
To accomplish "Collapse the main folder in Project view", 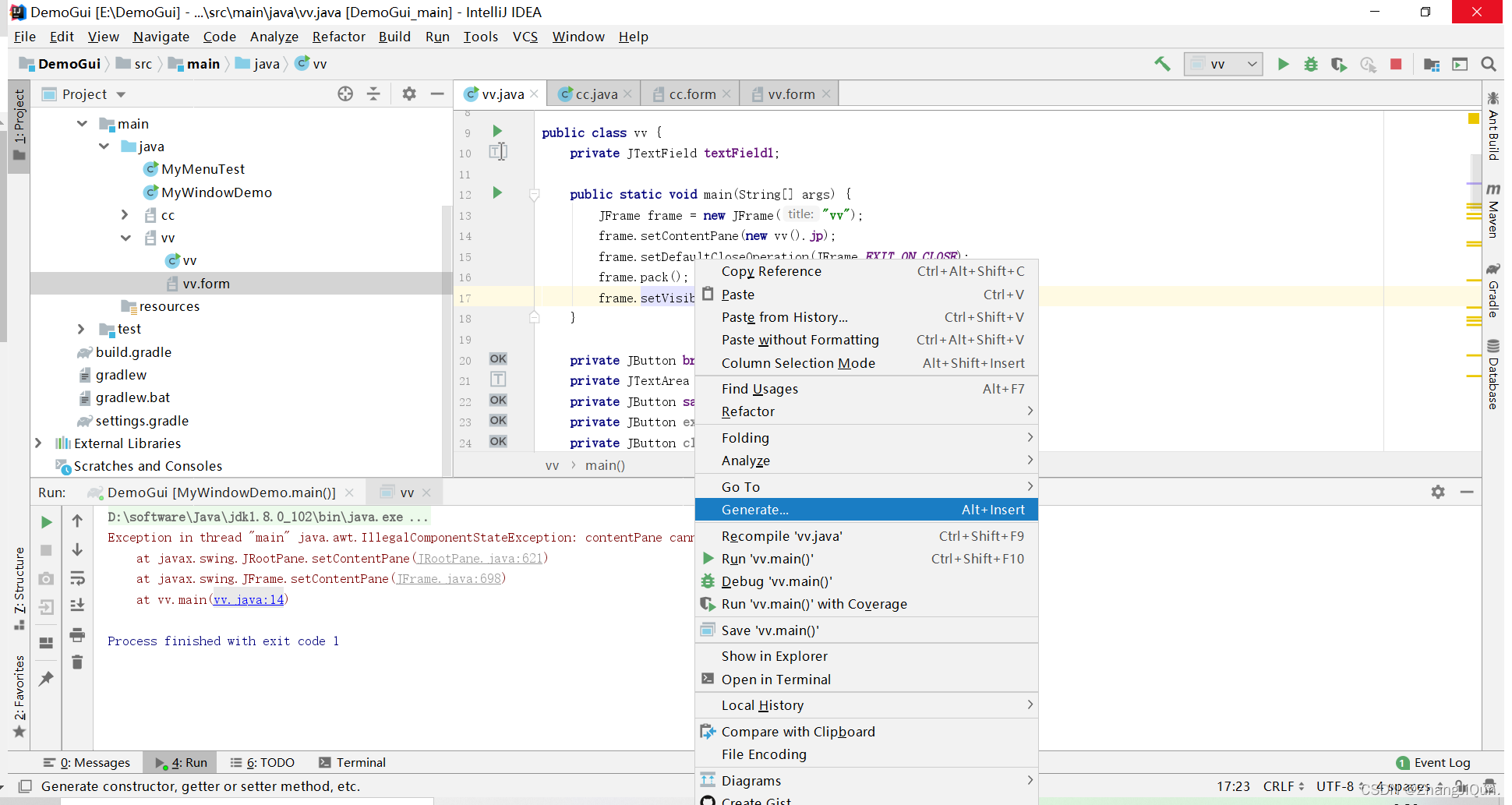I will (83, 123).
